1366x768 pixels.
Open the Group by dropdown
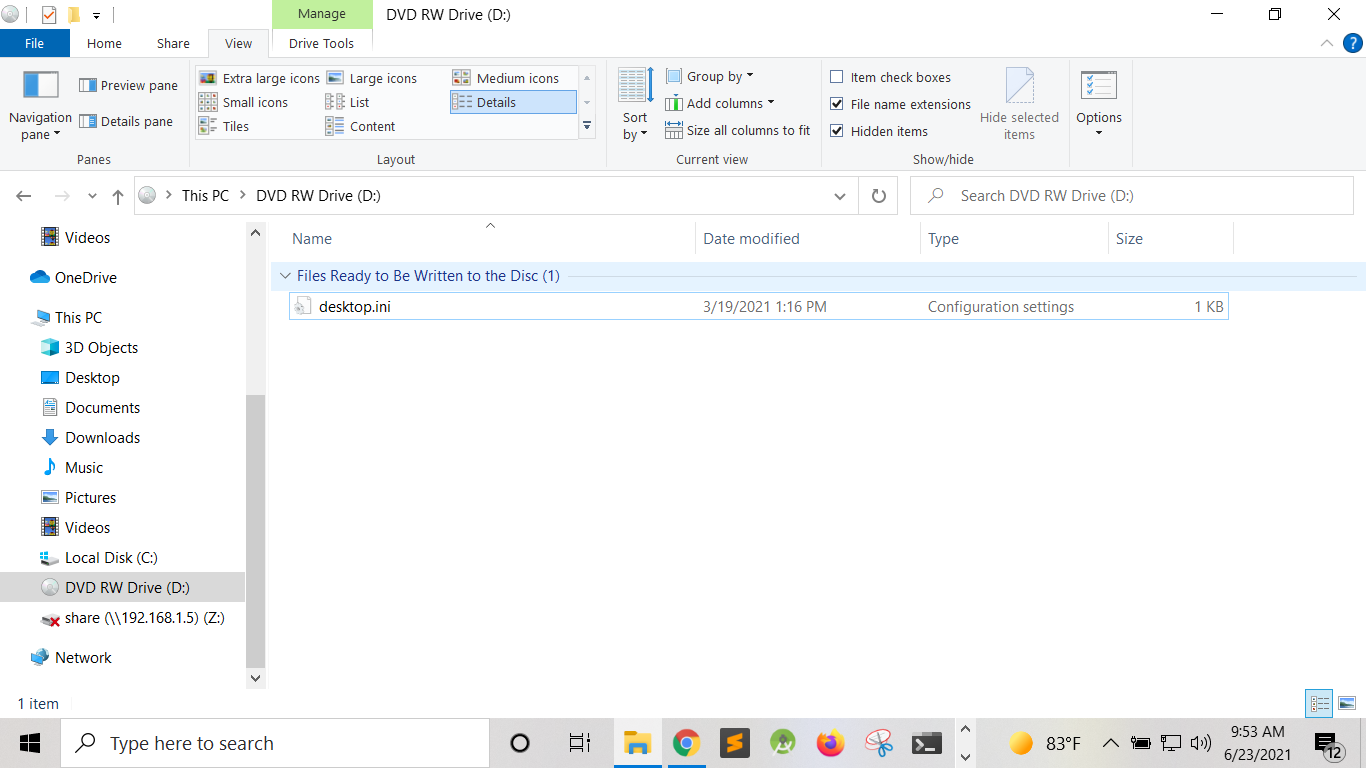(x=710, y=76)
